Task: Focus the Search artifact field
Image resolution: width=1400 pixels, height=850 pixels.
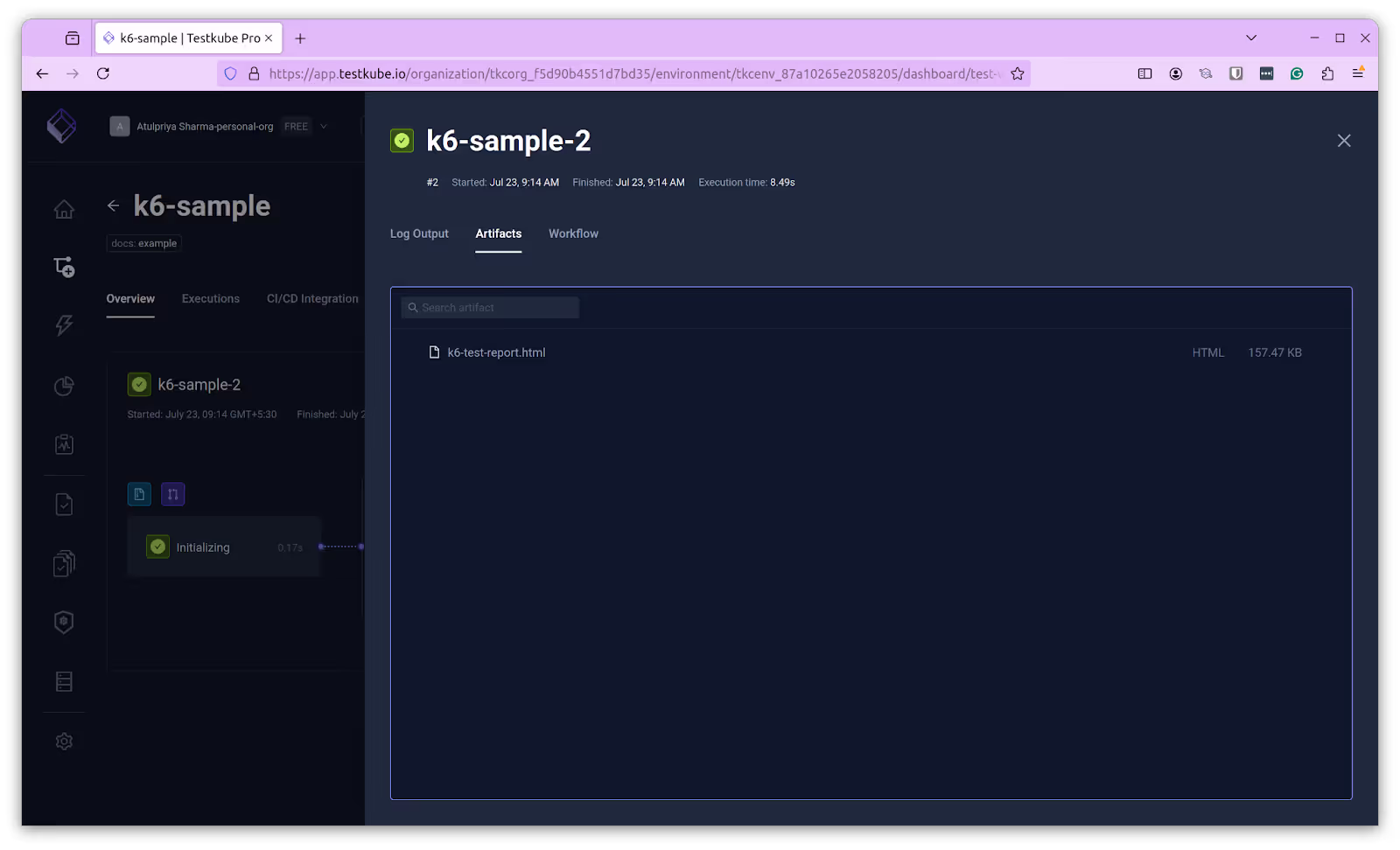Action: pyautogui.click(x=490, y=308)
